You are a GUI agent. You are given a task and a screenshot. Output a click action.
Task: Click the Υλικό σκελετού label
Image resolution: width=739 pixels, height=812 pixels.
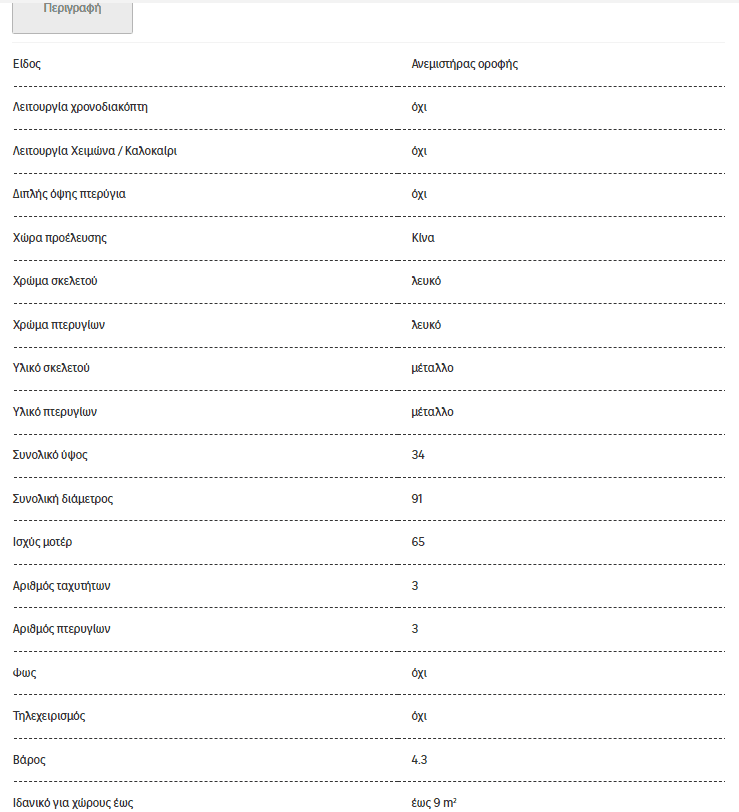pos(51,368)
